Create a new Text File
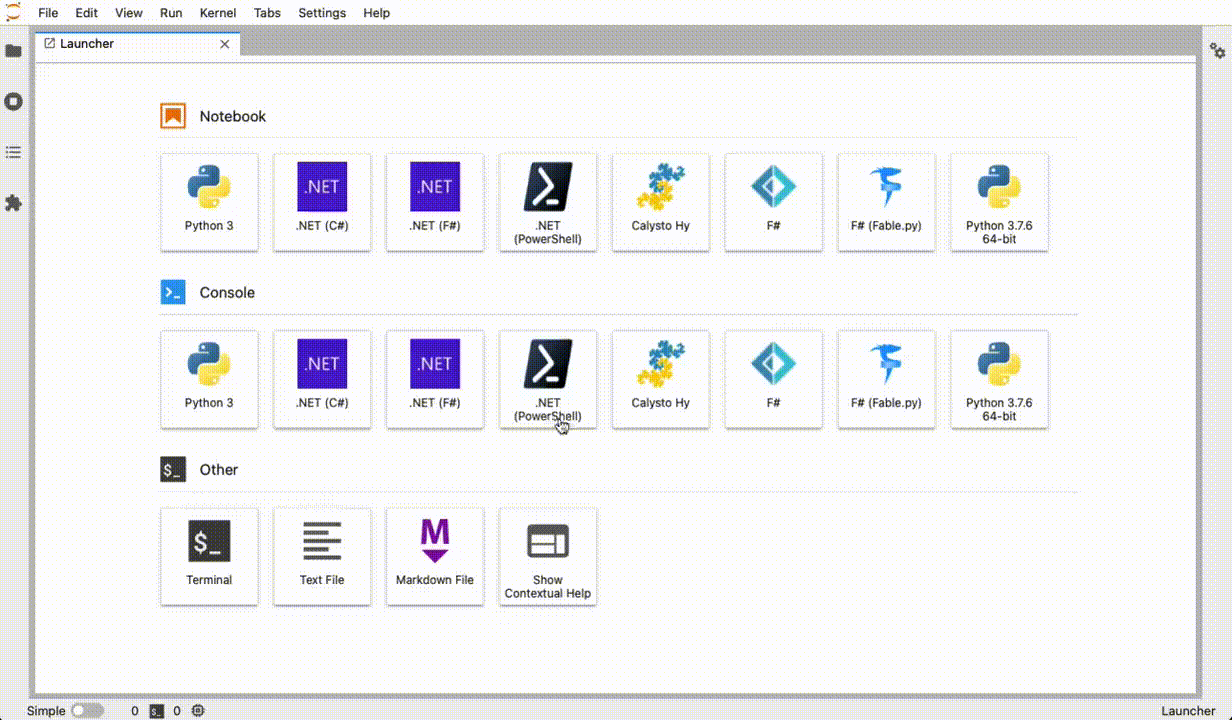This screenshot has width=1232, height=720. pos(322,556)
